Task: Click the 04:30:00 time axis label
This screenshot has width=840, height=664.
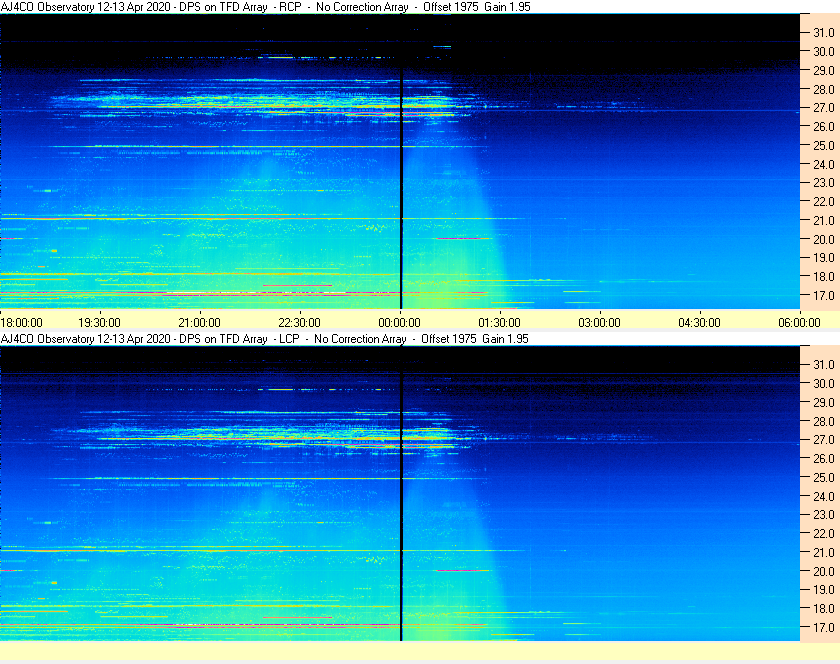Action: tap(700, 323)
